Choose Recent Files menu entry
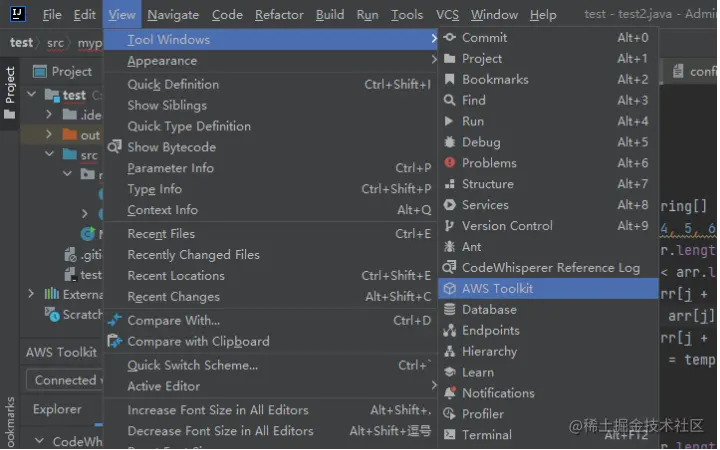720x450 pixels. 270,234
